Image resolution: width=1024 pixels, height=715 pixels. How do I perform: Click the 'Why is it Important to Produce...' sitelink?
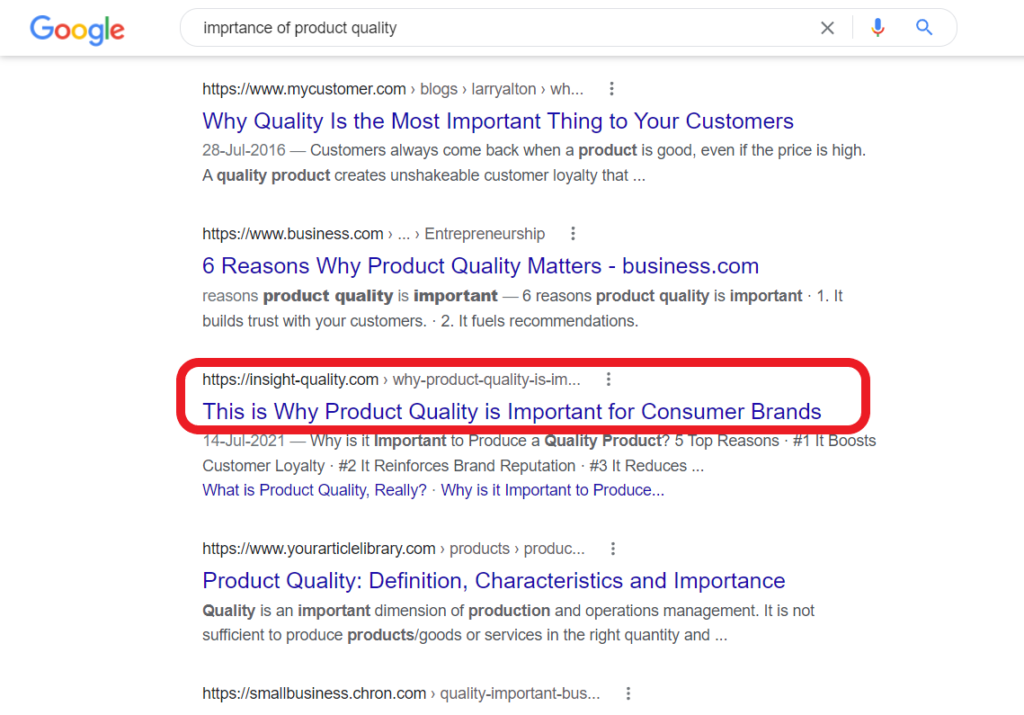555,490
